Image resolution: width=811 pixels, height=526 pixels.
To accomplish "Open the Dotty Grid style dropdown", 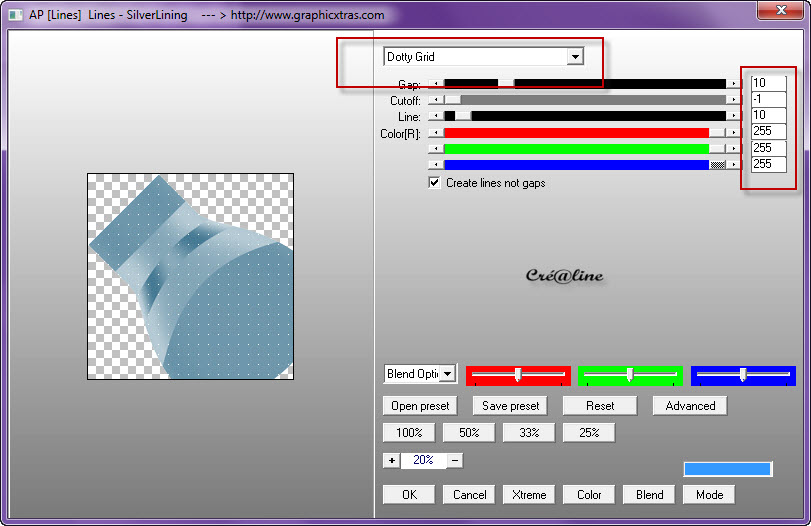I will tap(574, 57).
